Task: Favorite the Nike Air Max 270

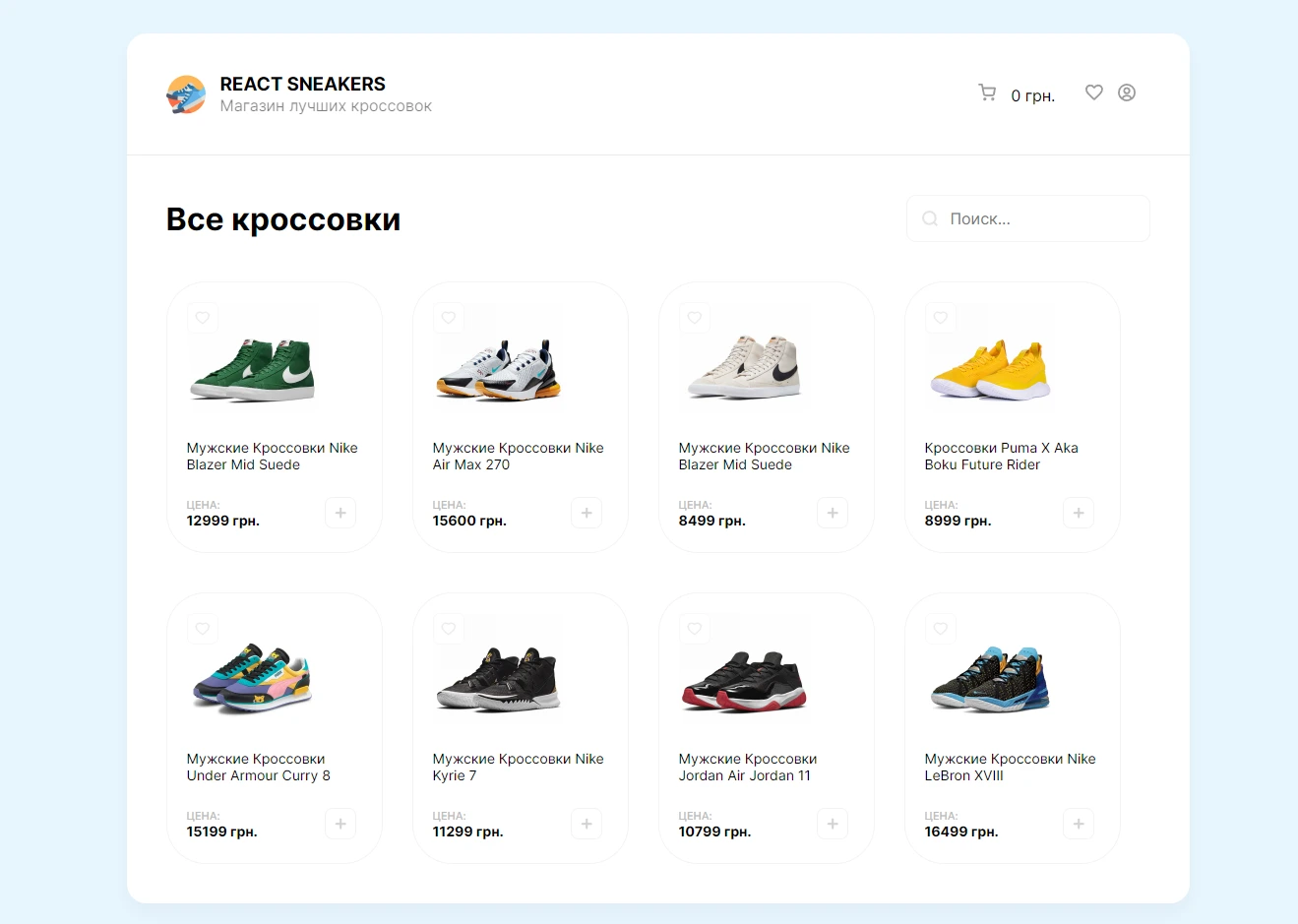Action: [449, 318]
